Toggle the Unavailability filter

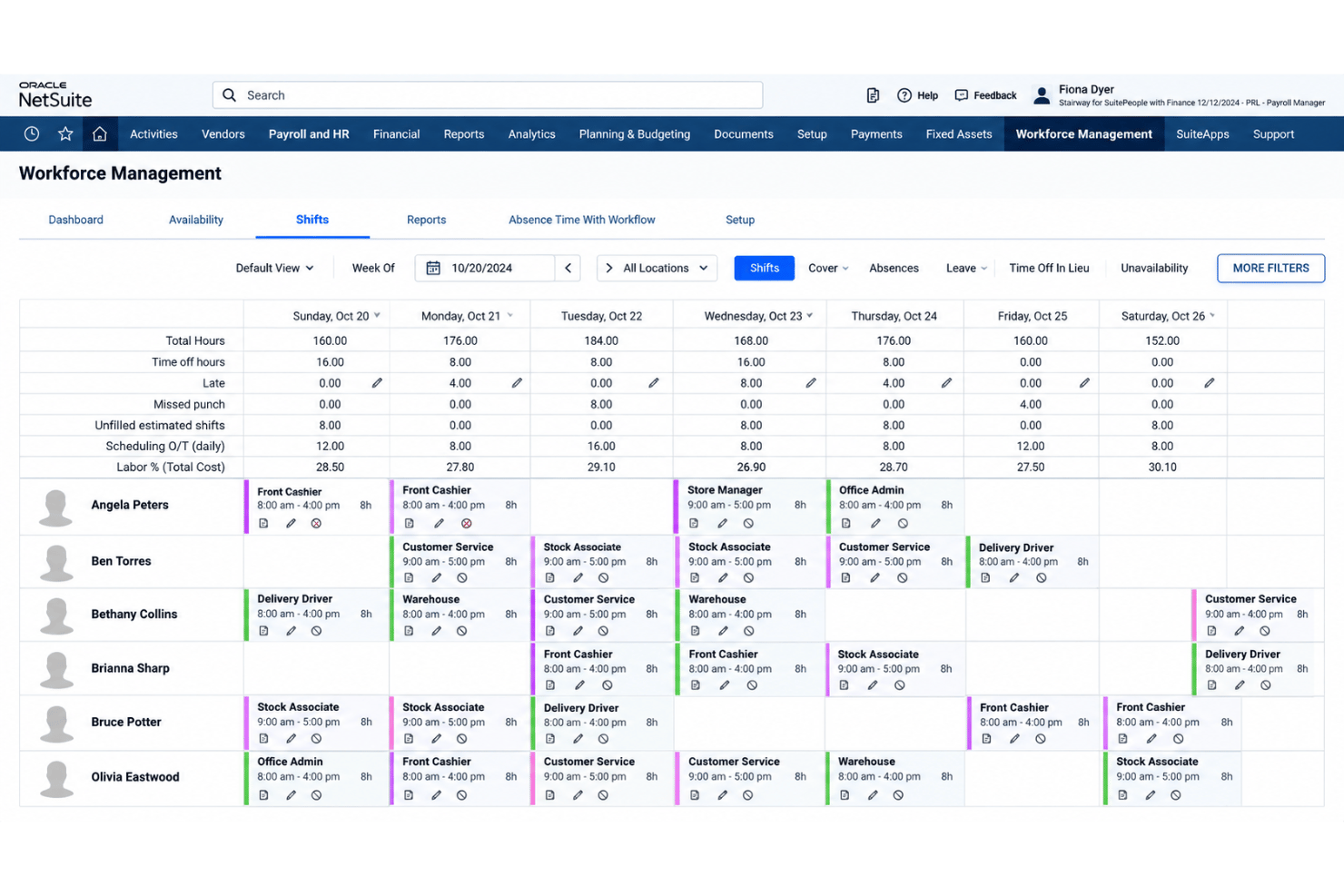click(x=1154, y=268)
